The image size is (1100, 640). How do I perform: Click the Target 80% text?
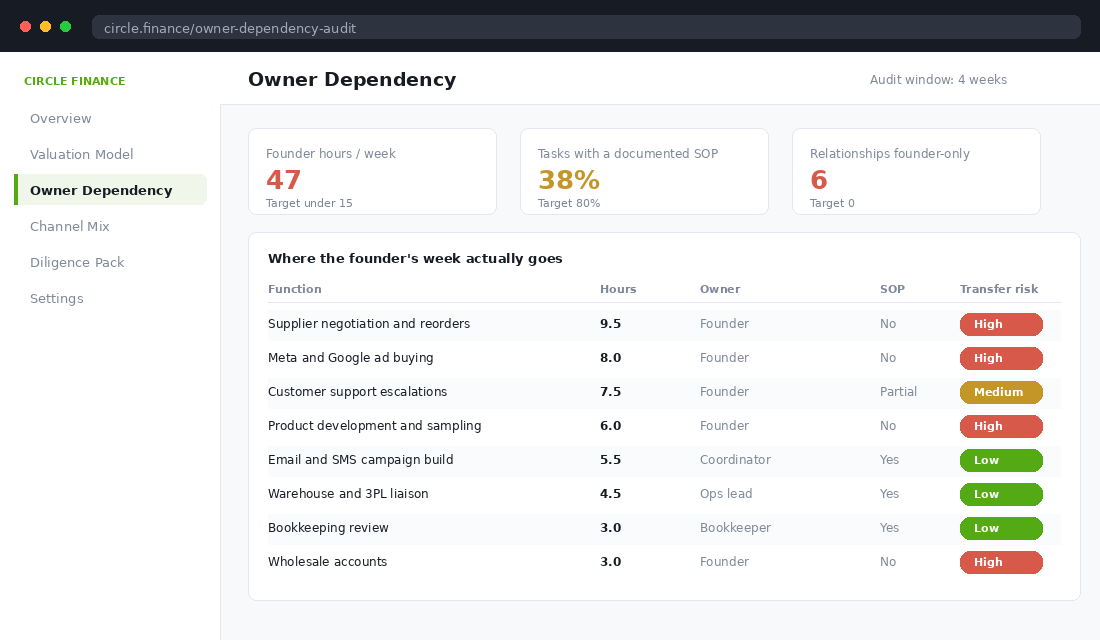point(569,204)
